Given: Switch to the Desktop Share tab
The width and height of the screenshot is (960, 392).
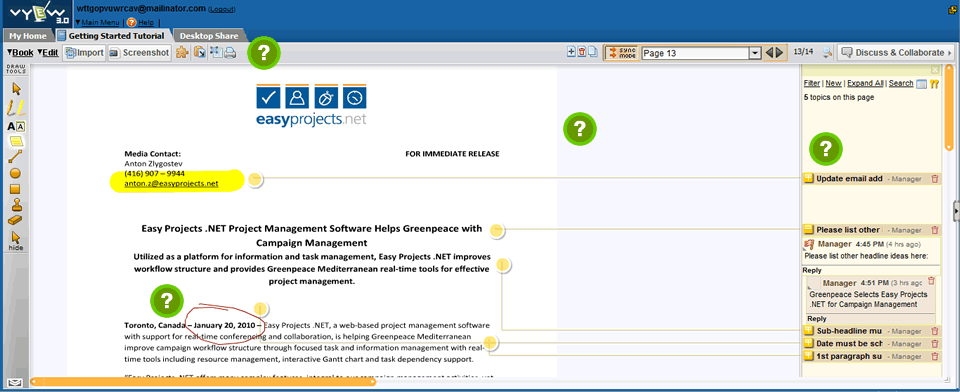Looking at the screenshot, I should [x=209, y=36].
